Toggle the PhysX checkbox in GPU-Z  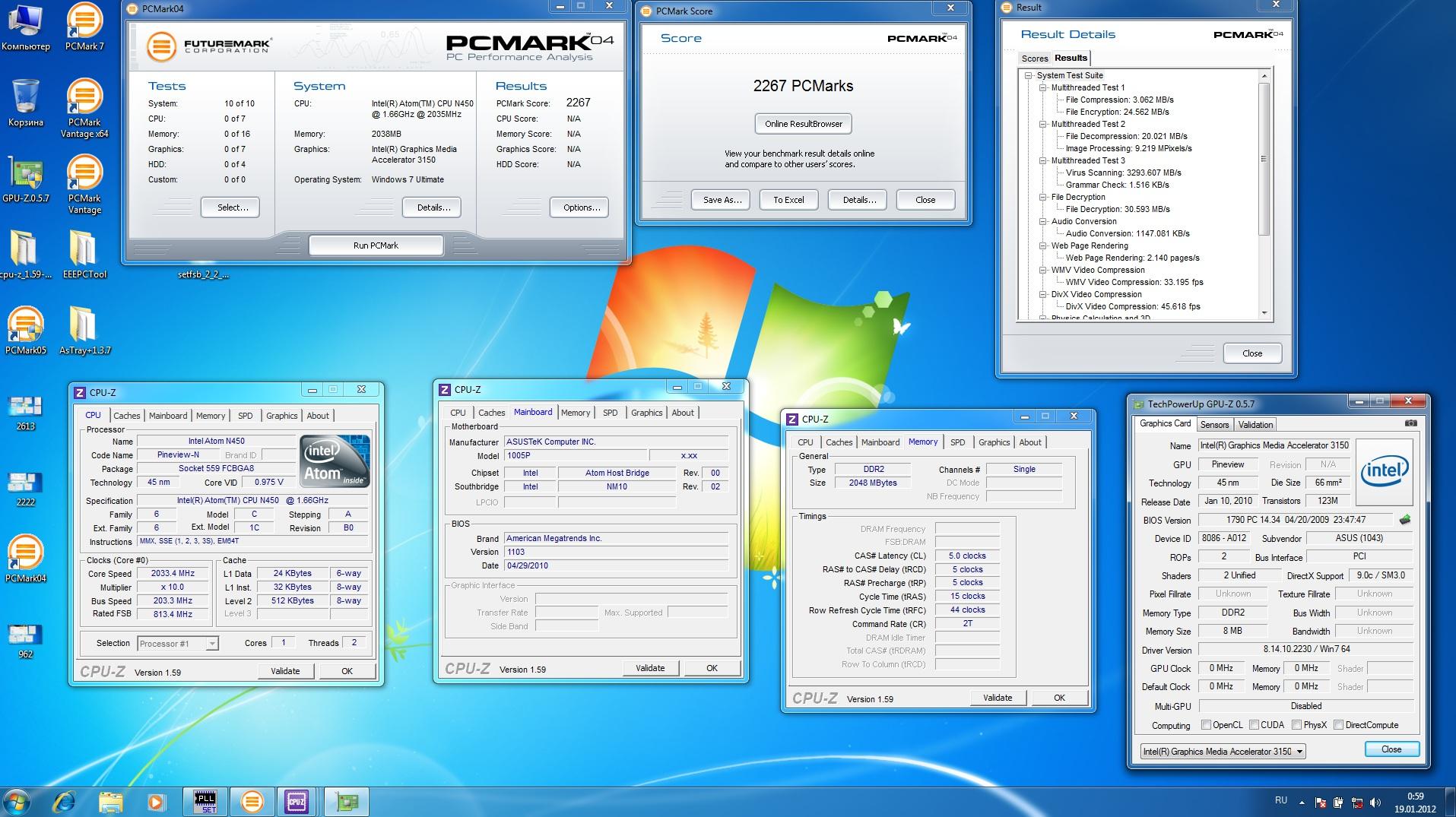pyautogui.click(x=1297, y=725)
